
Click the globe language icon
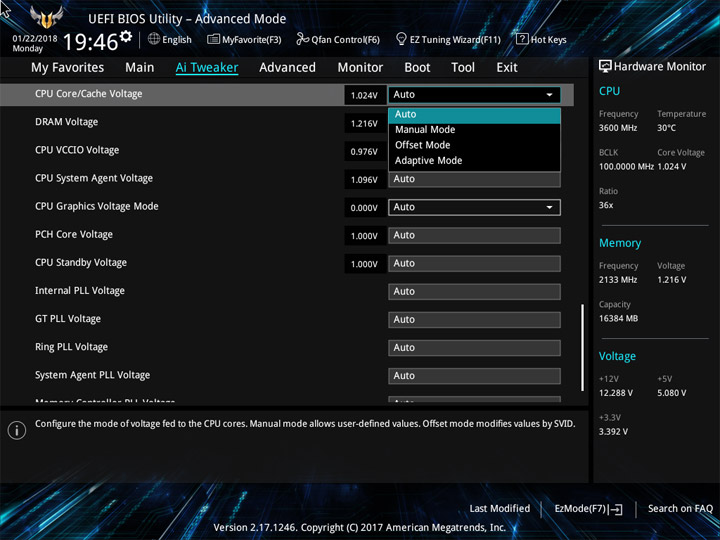(x=154, y=39)
